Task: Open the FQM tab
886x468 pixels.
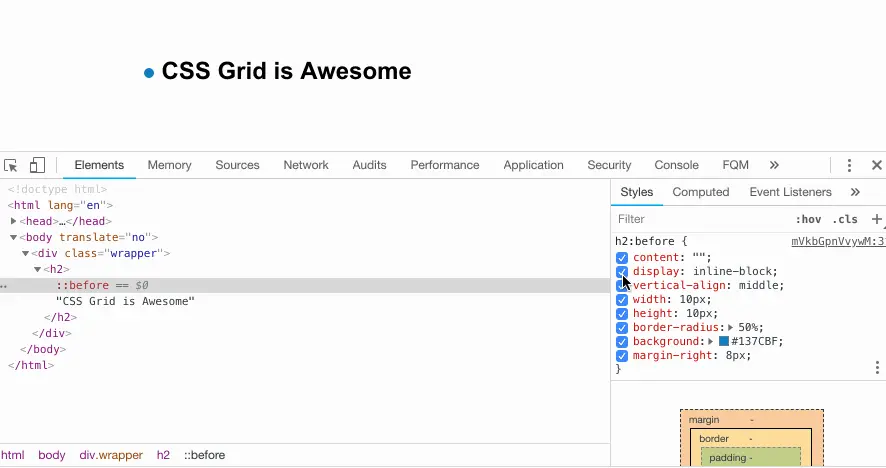Action: coord(735,165)
